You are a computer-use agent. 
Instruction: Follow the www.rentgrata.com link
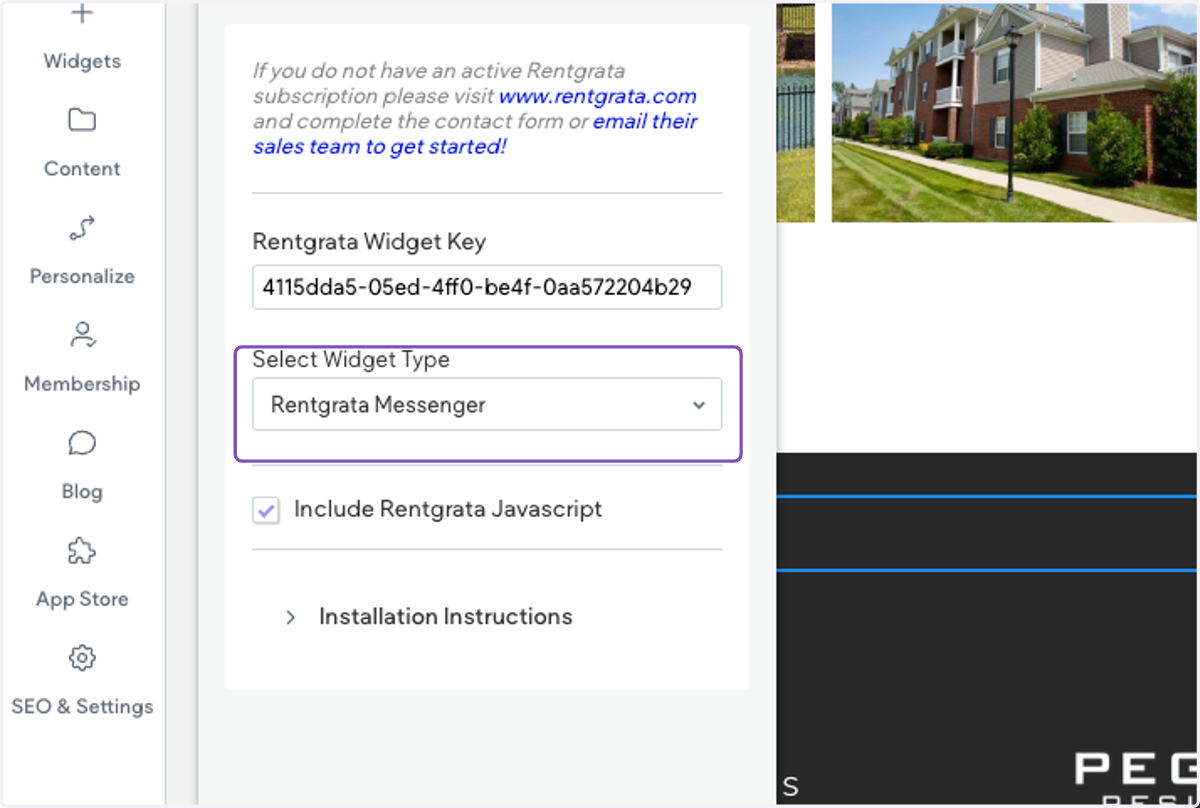[597, 97]
